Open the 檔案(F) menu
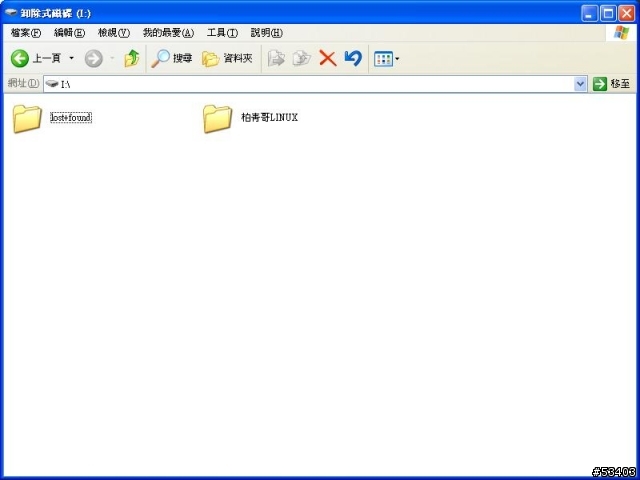The height and width of the screenshot is (480, 640). click(26, 33)
